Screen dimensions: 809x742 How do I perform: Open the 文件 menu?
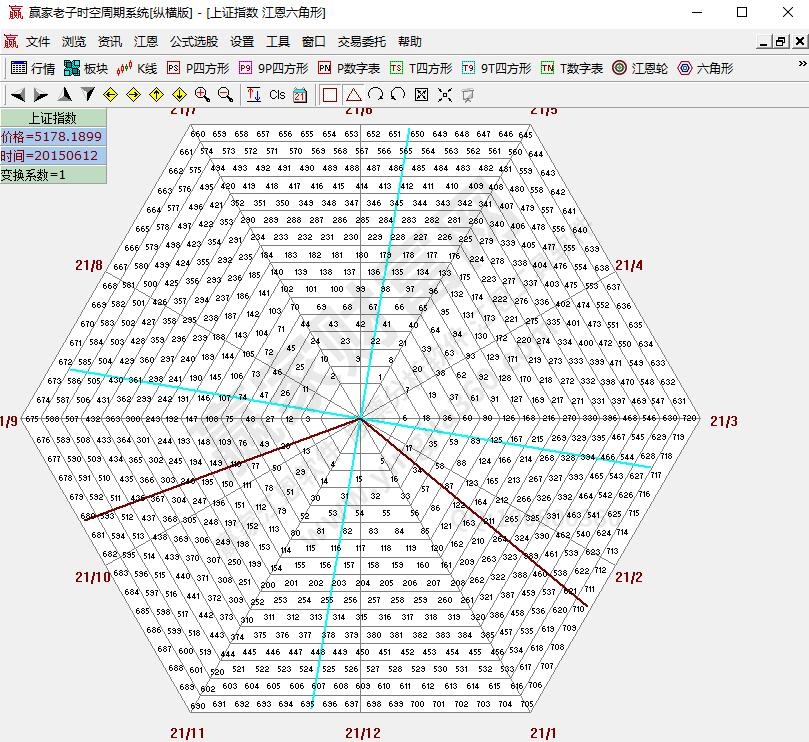tap(38, 42)
